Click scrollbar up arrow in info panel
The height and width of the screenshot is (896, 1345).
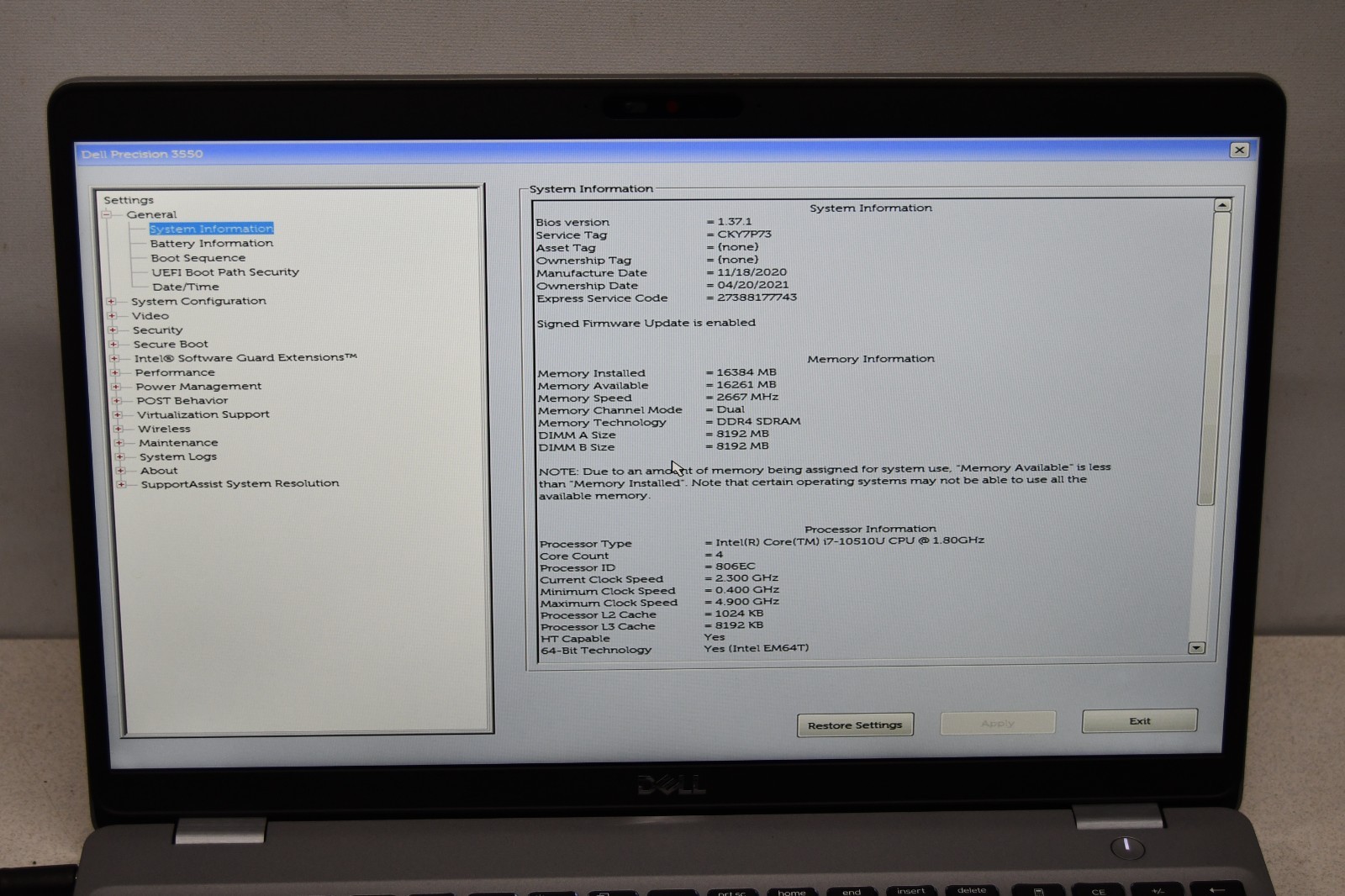pyautogui.click(x=1222, y=205)
